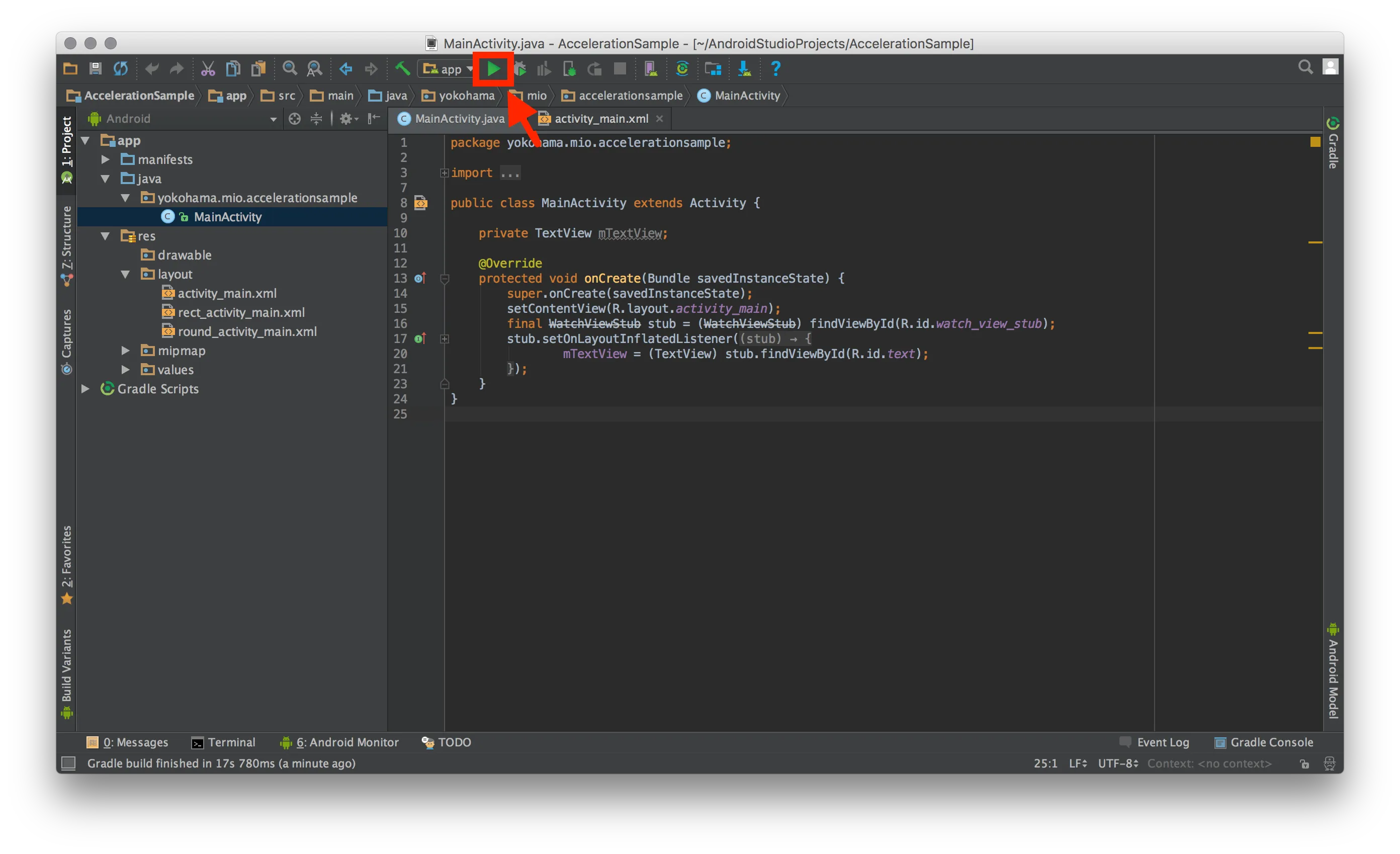Click the Make Project hammer icon

point(402,69)
